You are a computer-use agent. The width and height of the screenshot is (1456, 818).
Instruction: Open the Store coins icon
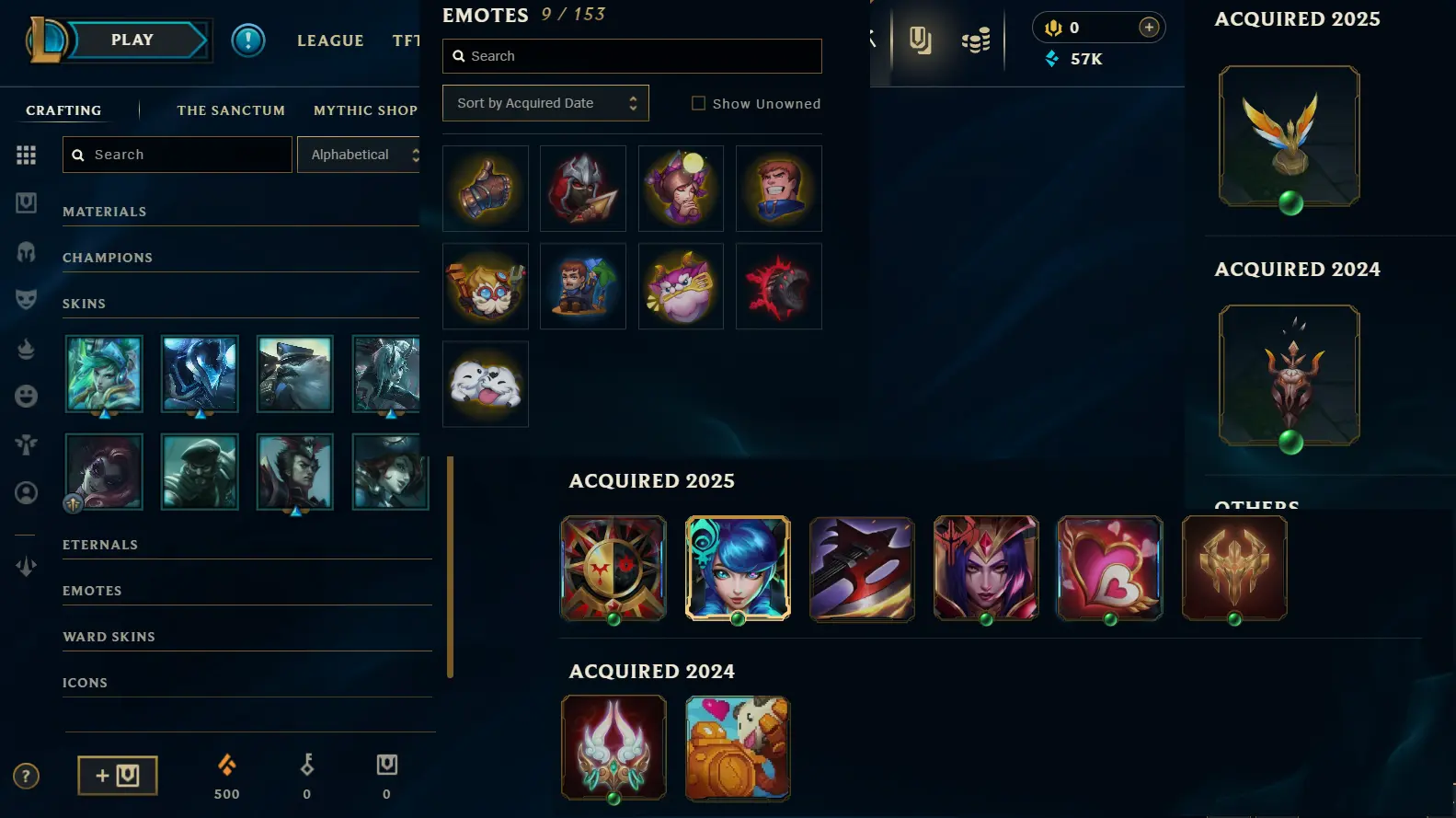[976, 40]
